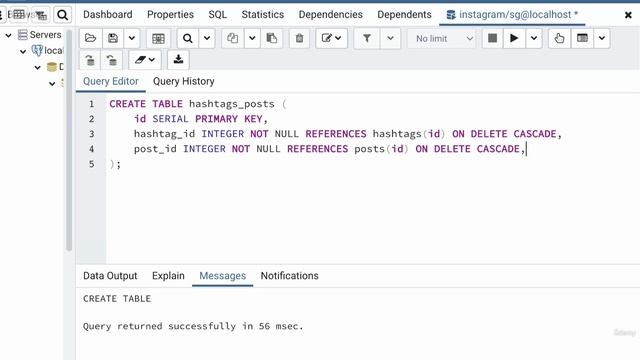640x360 pixels.
Task: Expand the Copy options dropdown arrow
Action: pyautogui.click(x=252, y=38)
